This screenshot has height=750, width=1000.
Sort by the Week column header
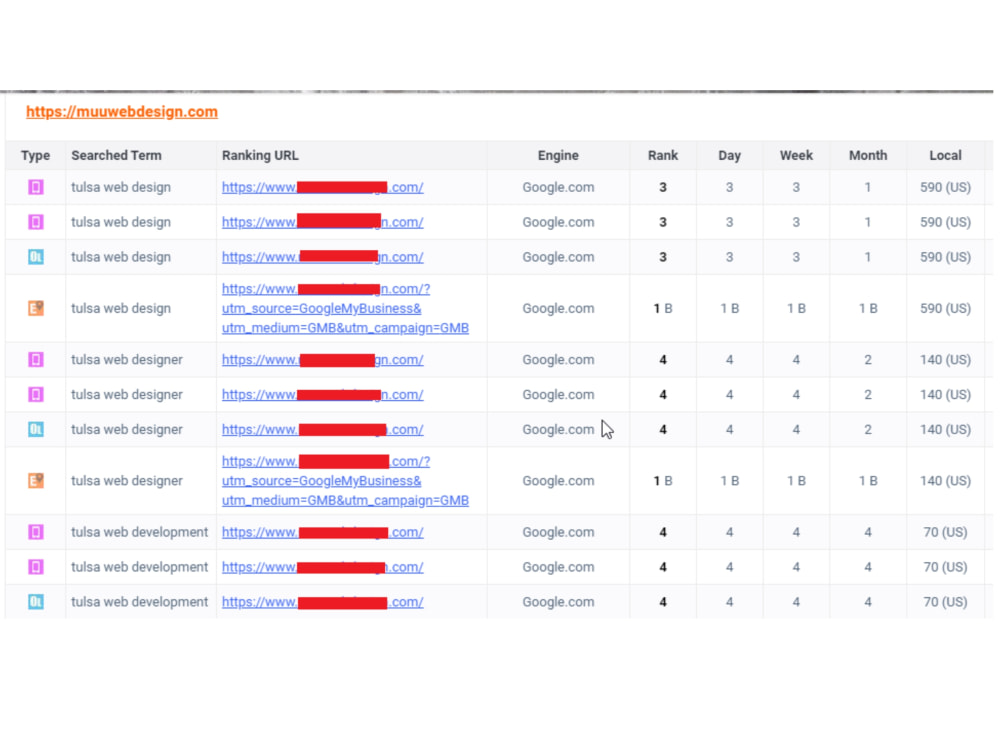click(796, 156)
